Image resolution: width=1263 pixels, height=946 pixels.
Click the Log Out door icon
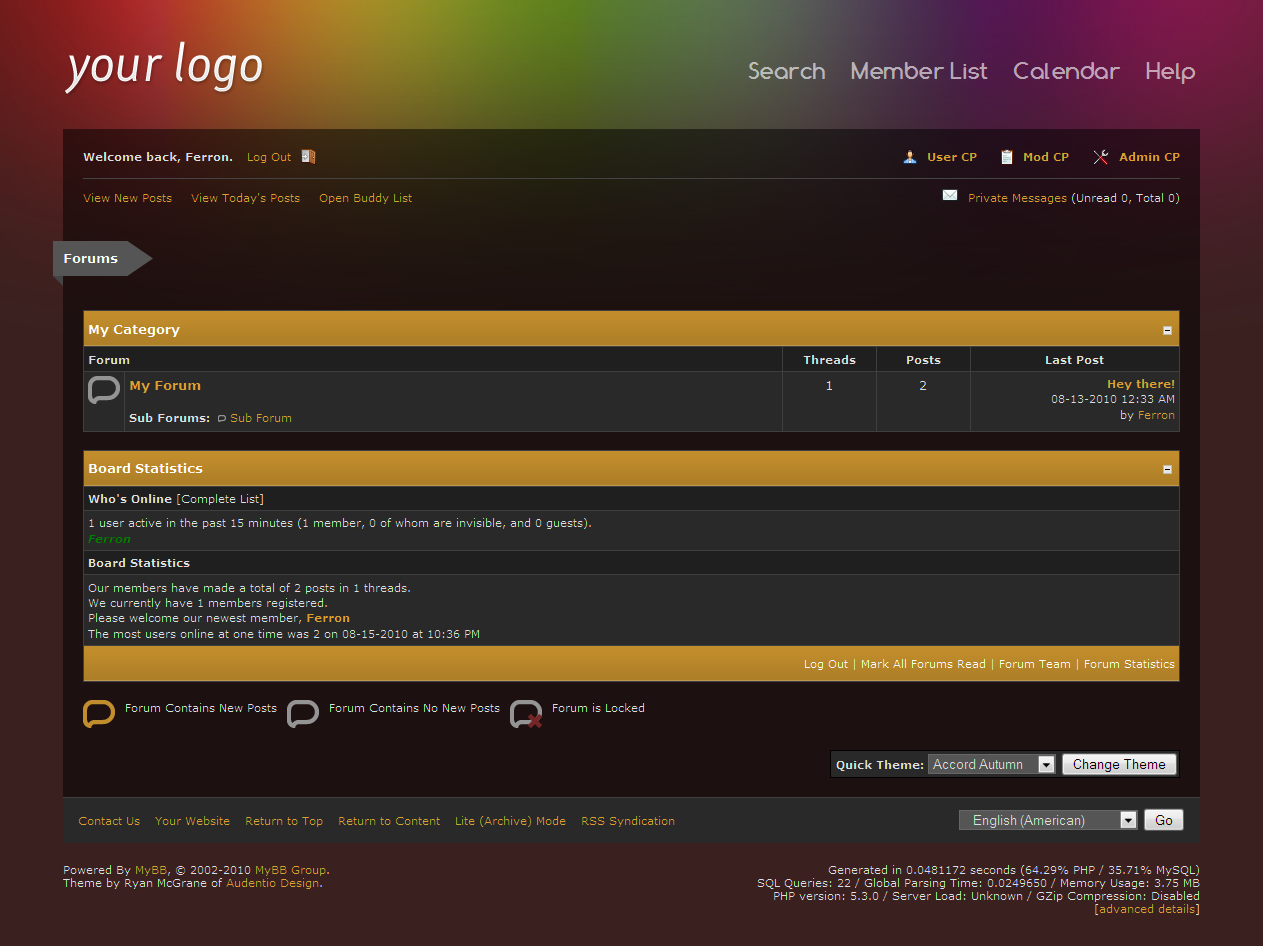(x=308, y=157)
